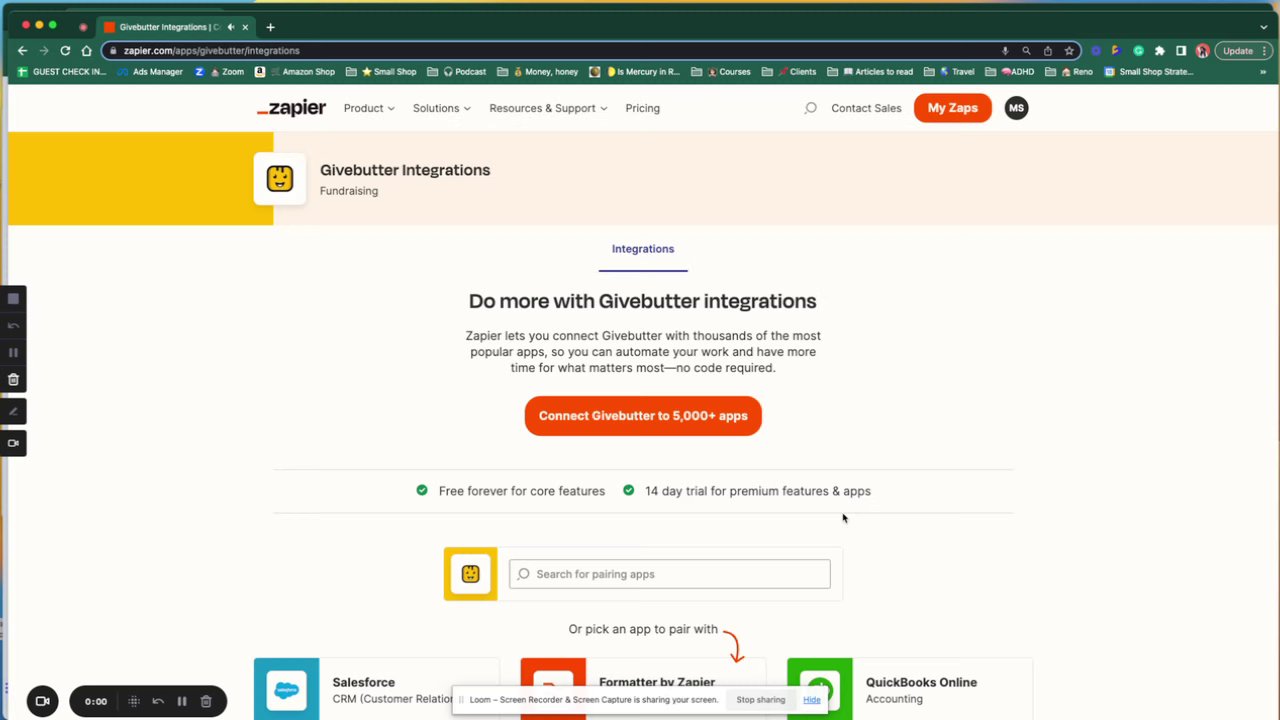1280x720 pixels.
Task: Click the Givebutter app logo in banner
Action: click(x=280, y=179)
